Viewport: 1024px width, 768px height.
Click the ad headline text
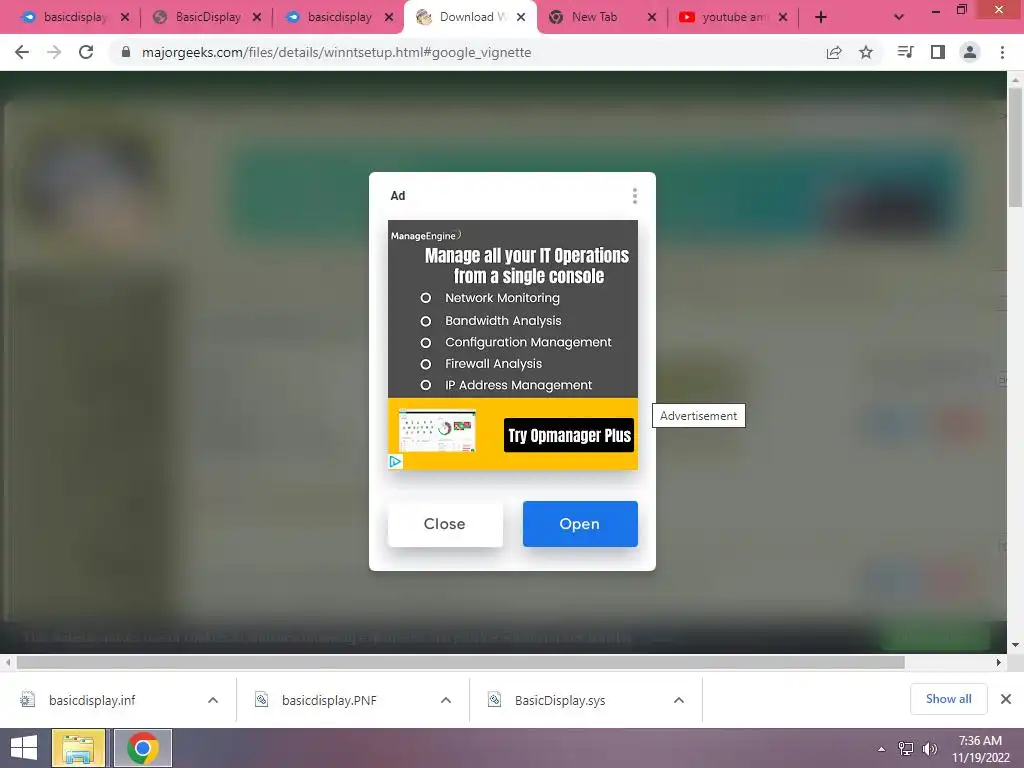click(x=528, y=266)
